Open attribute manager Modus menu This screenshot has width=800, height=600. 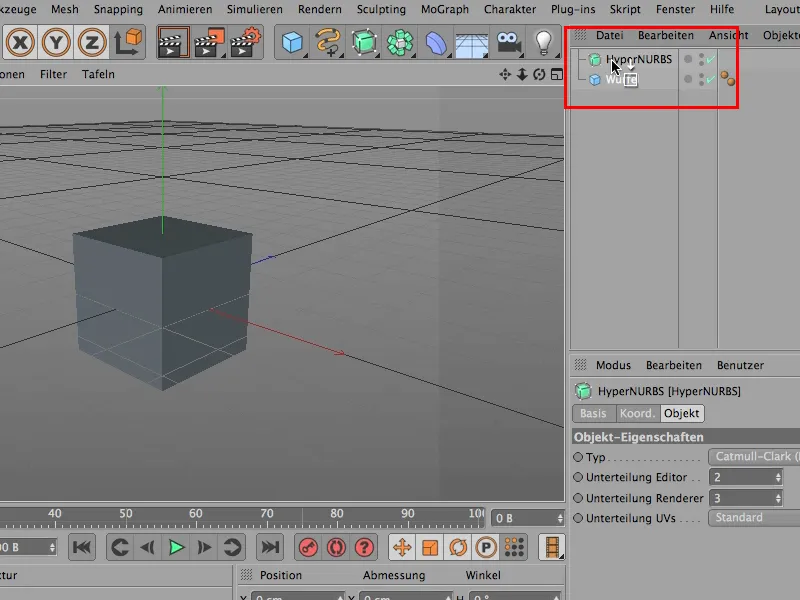(x=613, y=365)
